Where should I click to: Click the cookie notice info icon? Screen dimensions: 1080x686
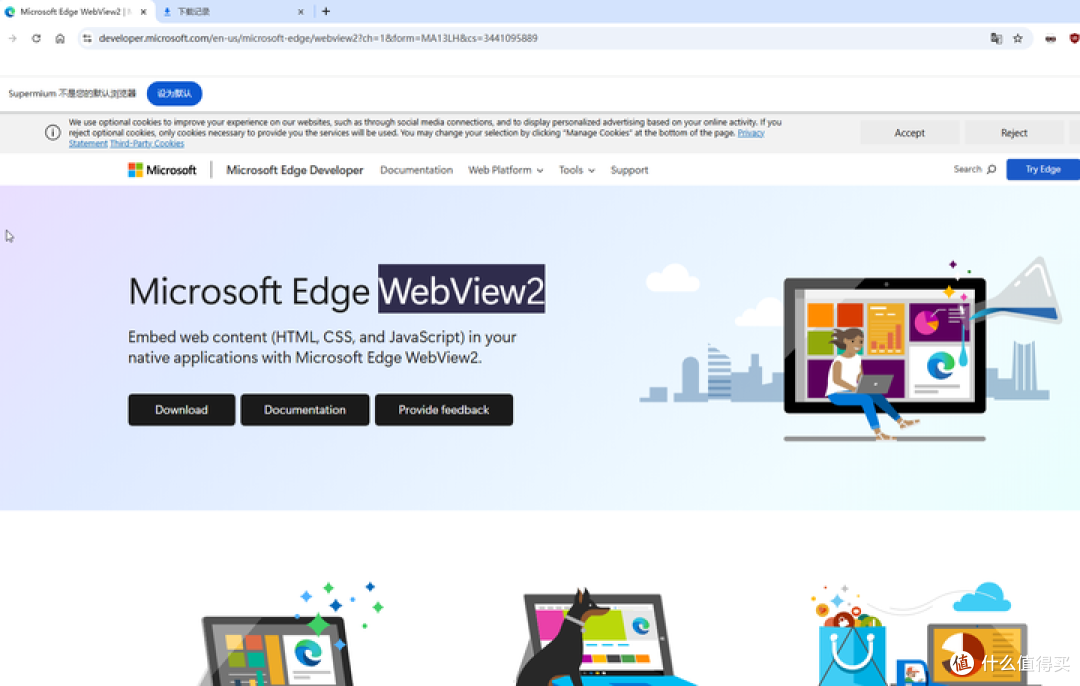click(x=52, y=132)
